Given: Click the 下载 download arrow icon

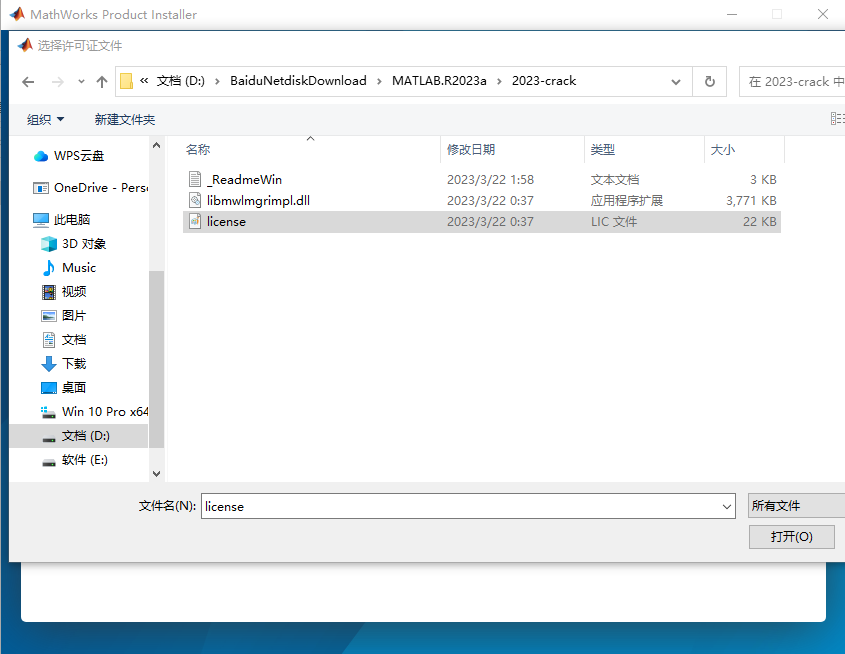Looking at the screenshot, I should click(49, 364).
